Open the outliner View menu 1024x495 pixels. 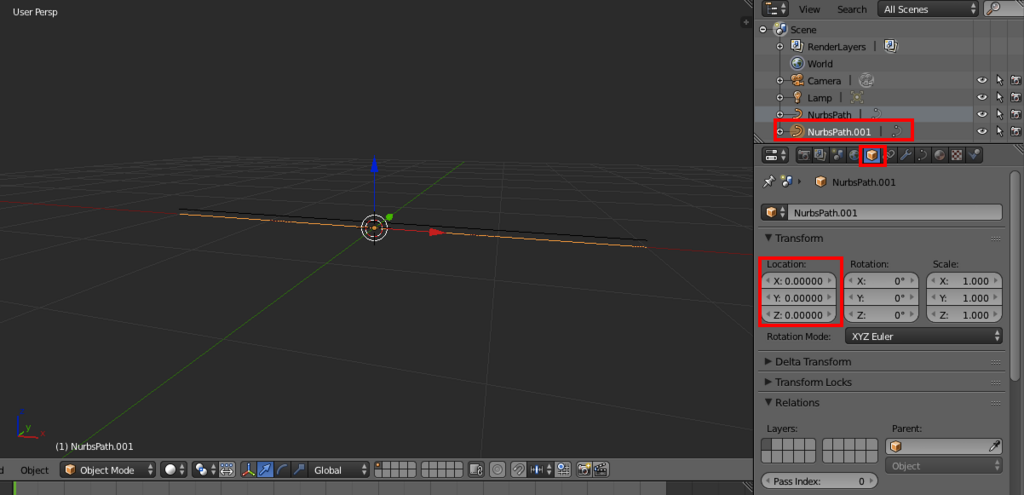point(809,9)
